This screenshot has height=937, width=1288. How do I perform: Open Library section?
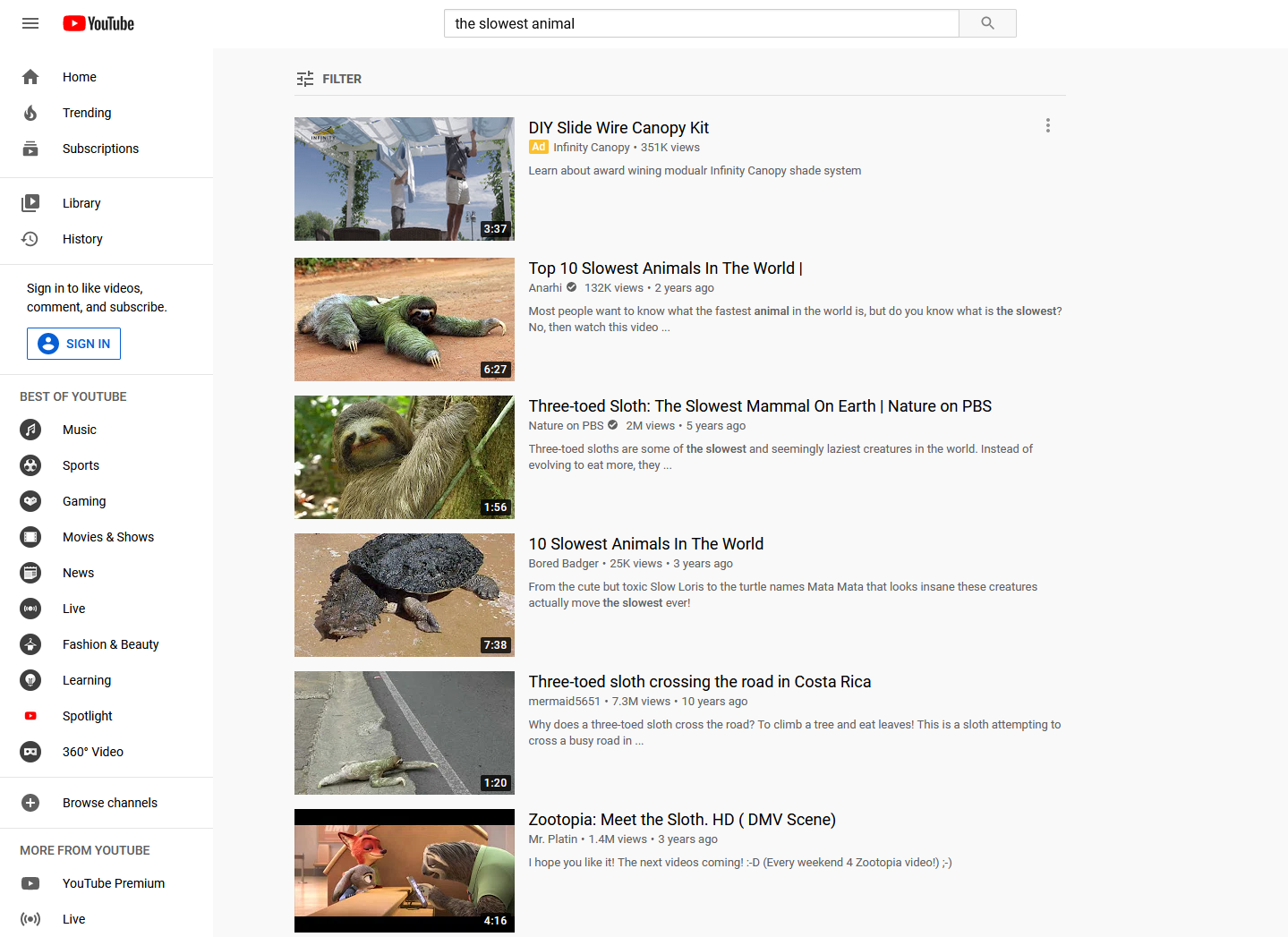click(107, 203)
